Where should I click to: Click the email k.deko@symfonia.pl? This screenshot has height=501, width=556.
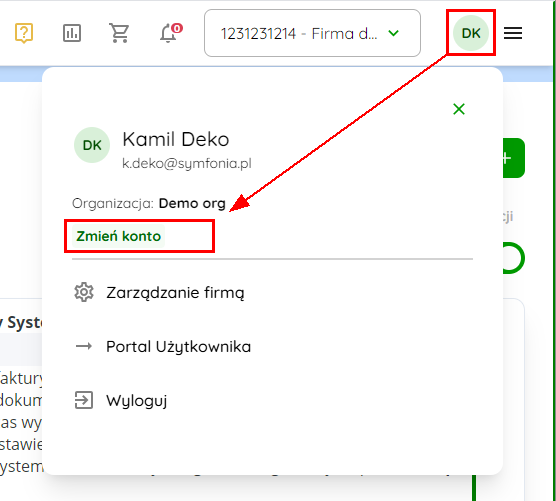[x=187, y=163]
